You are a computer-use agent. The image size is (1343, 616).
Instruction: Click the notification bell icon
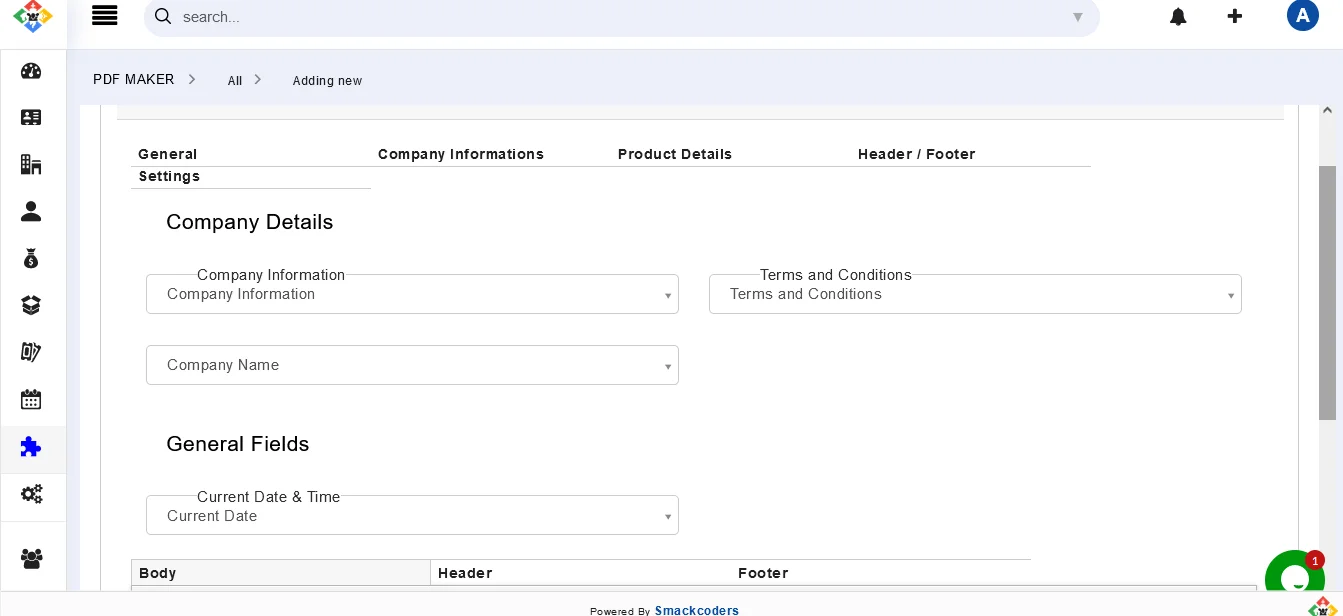coord(1178,17)
